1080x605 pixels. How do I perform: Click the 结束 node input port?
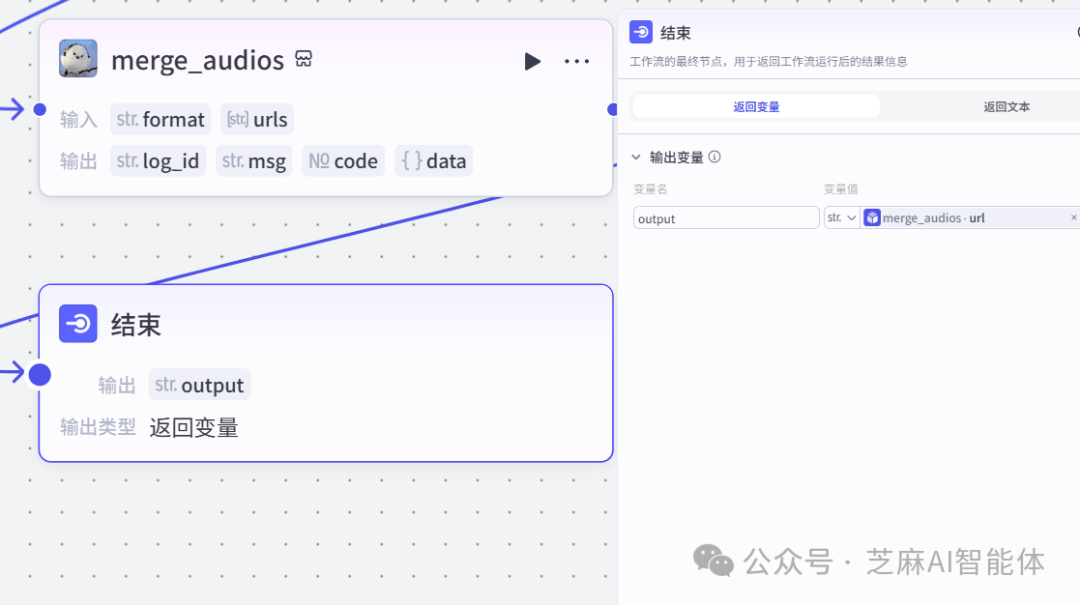[40, 375]
